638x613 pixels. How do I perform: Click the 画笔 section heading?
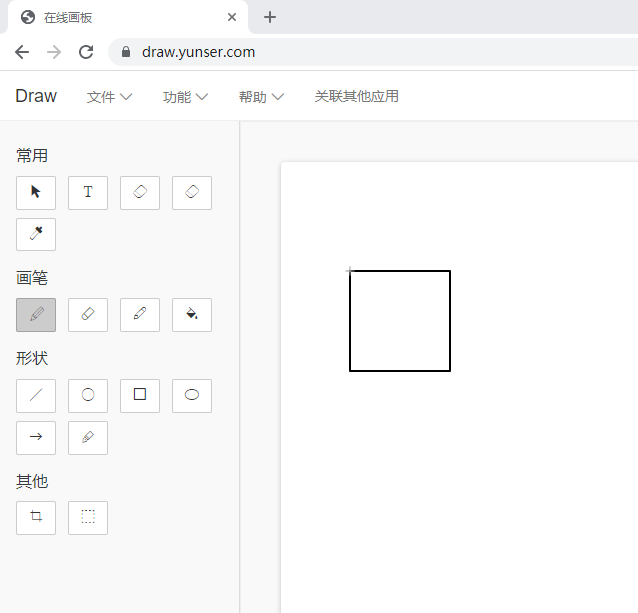[x=32, y=278]
